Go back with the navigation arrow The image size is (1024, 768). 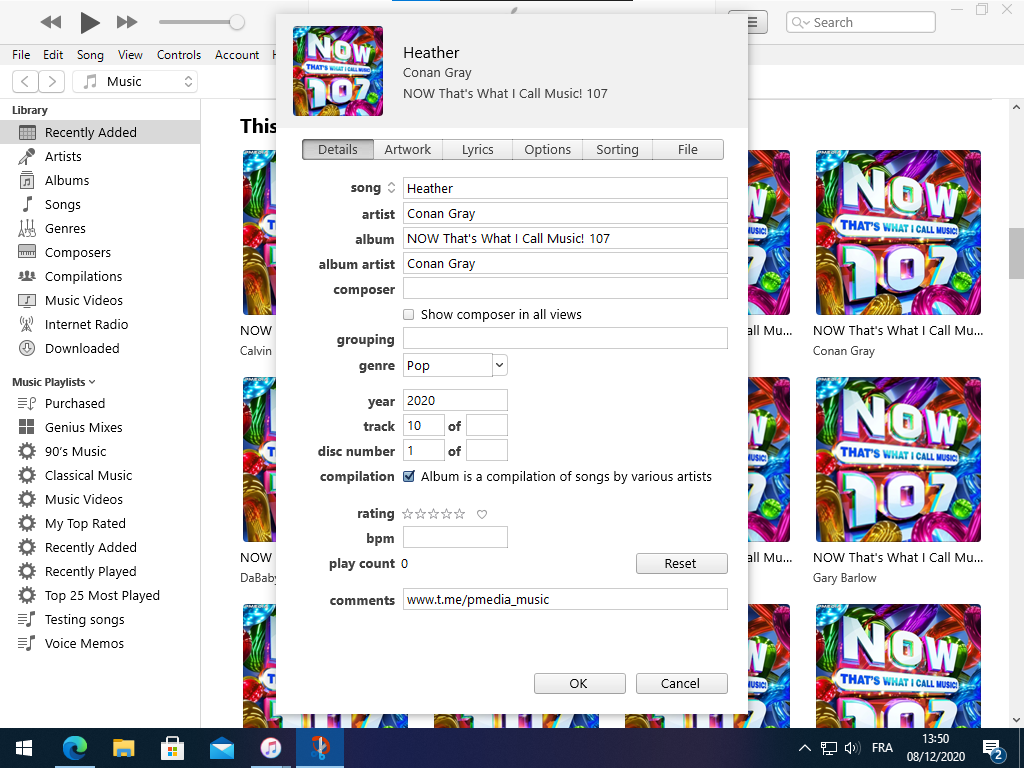[x=25, y=82]
